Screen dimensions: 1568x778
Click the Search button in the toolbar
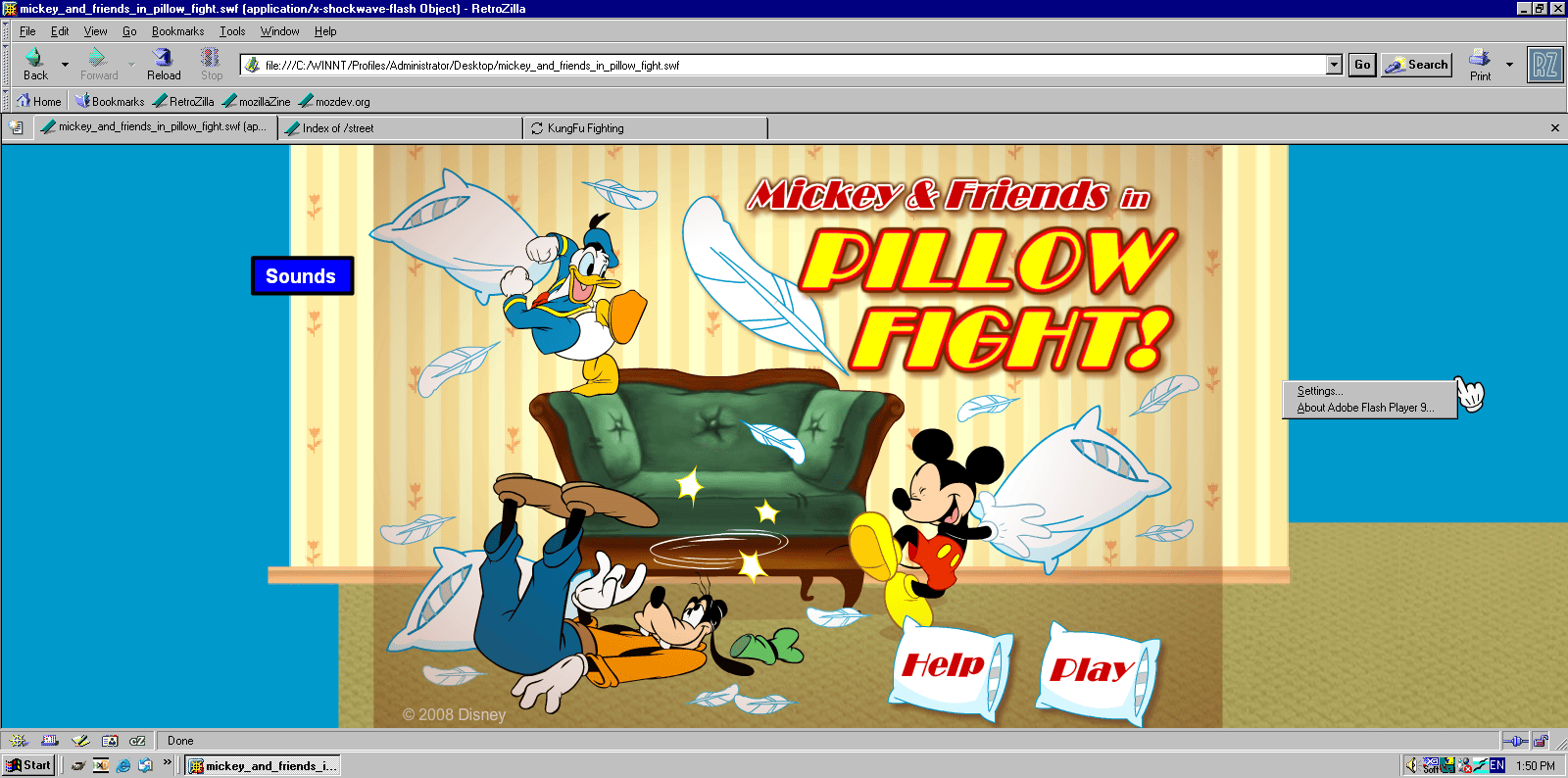1417,65
